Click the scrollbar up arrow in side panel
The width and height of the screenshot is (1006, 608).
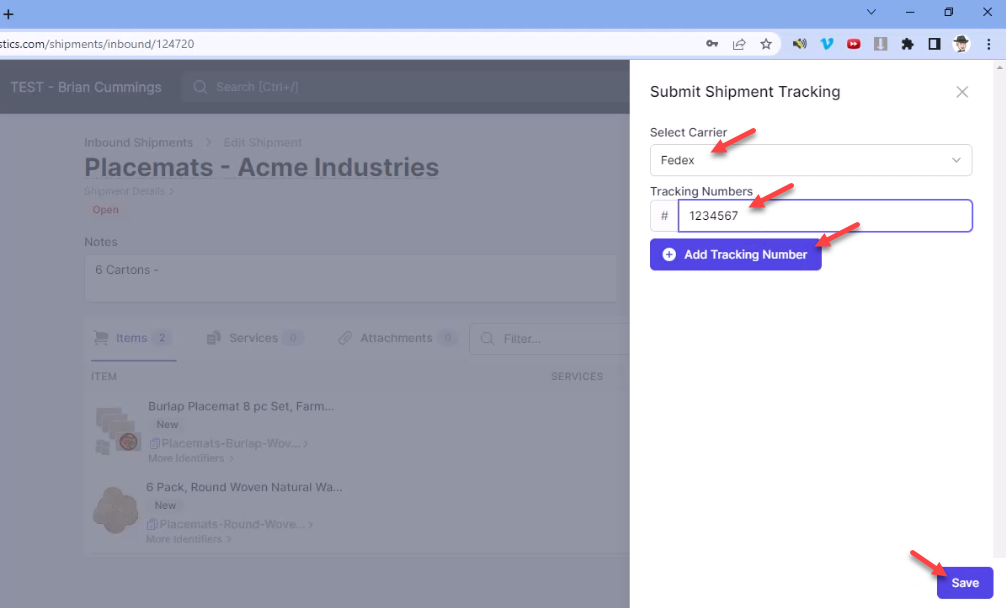click(x=1000, y=67)
